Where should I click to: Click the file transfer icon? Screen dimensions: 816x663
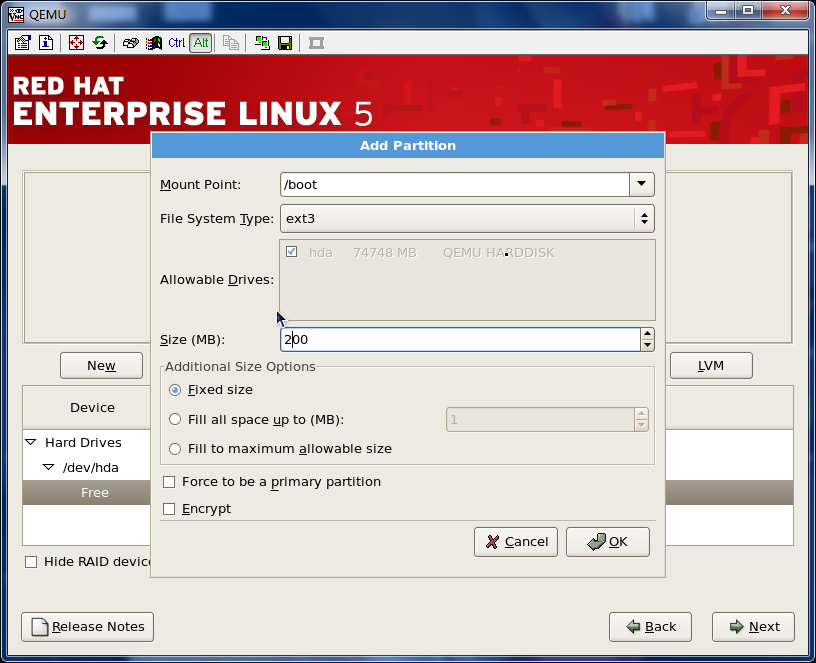pos(231,43)
